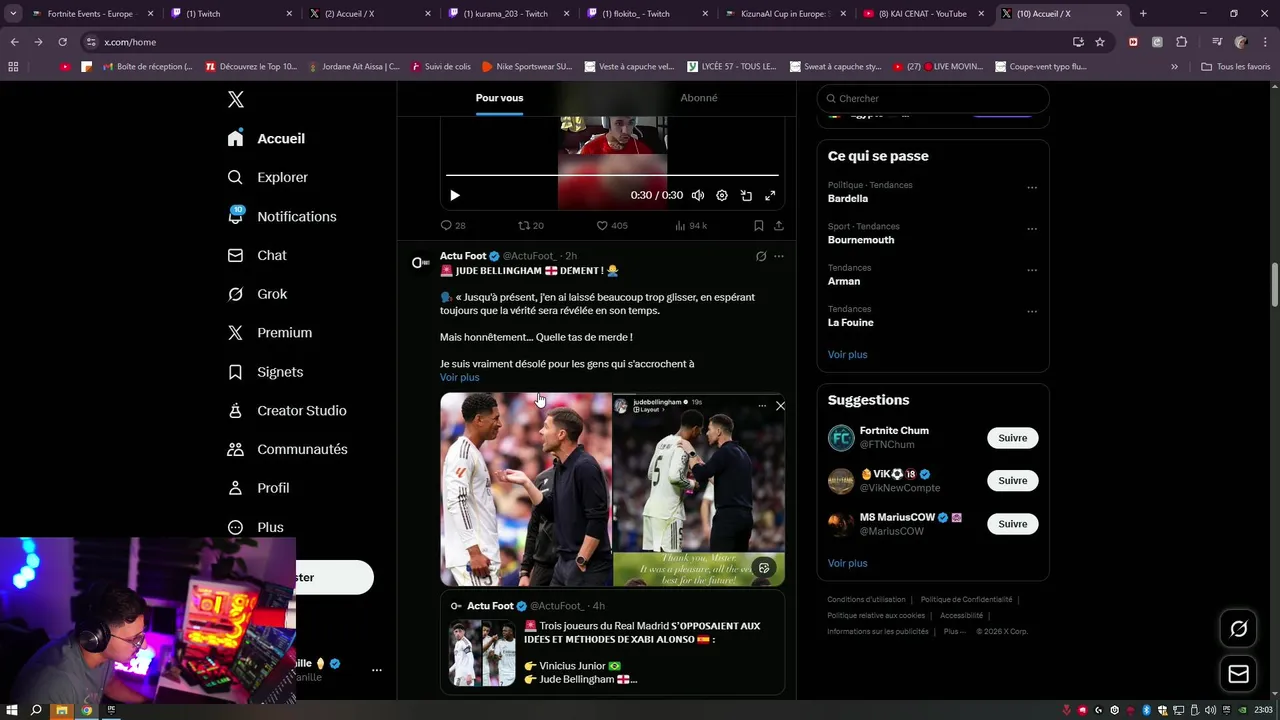Open options for the Arman trend

[1032, 270]
